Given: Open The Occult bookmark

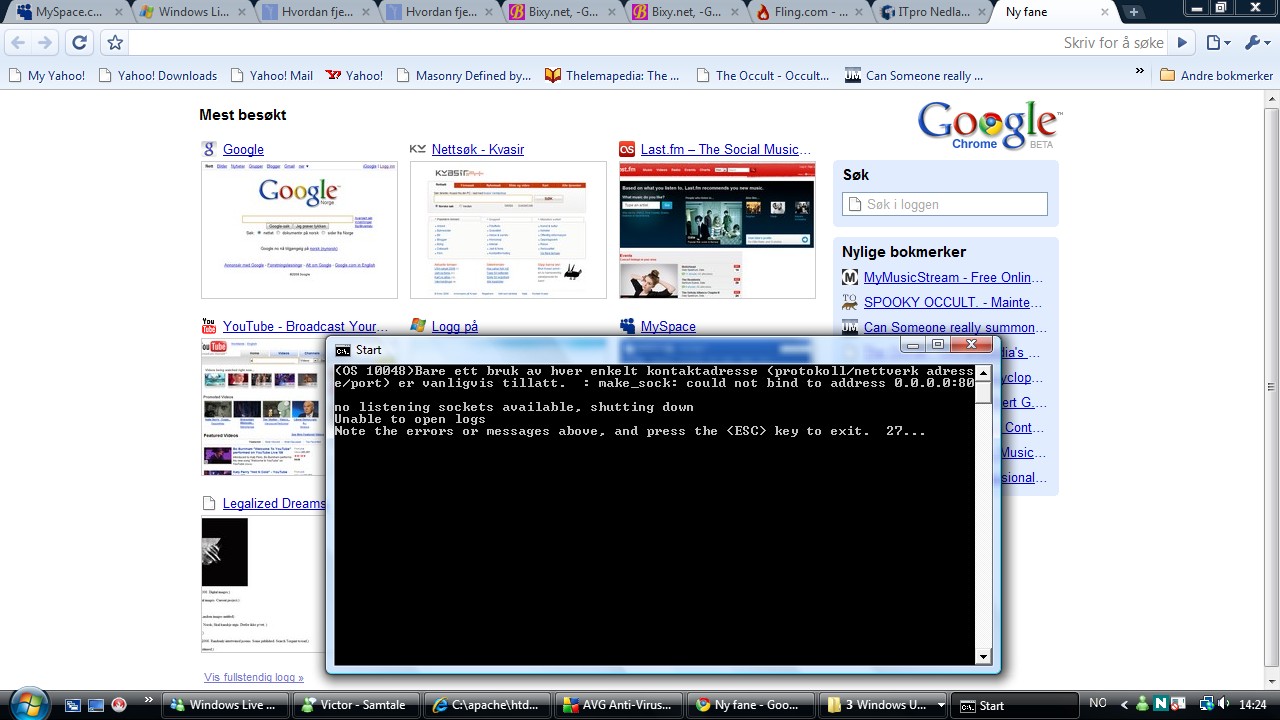Looking at the screenshot, I should 763,75.
